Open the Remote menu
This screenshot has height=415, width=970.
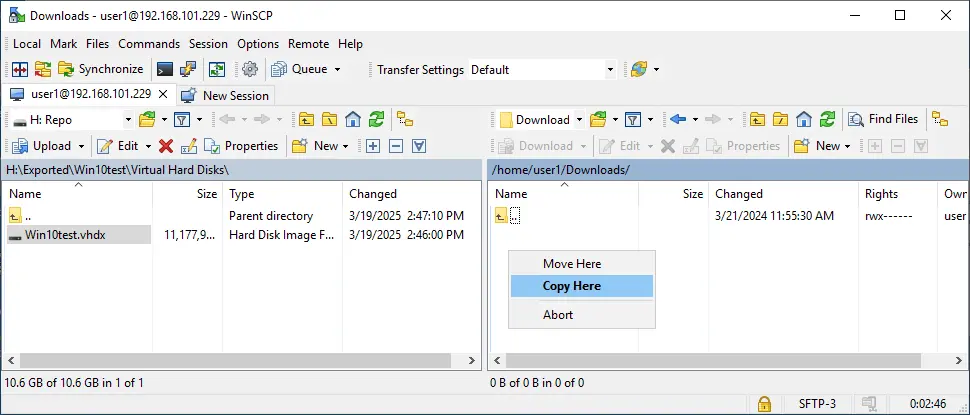point(309,44)
